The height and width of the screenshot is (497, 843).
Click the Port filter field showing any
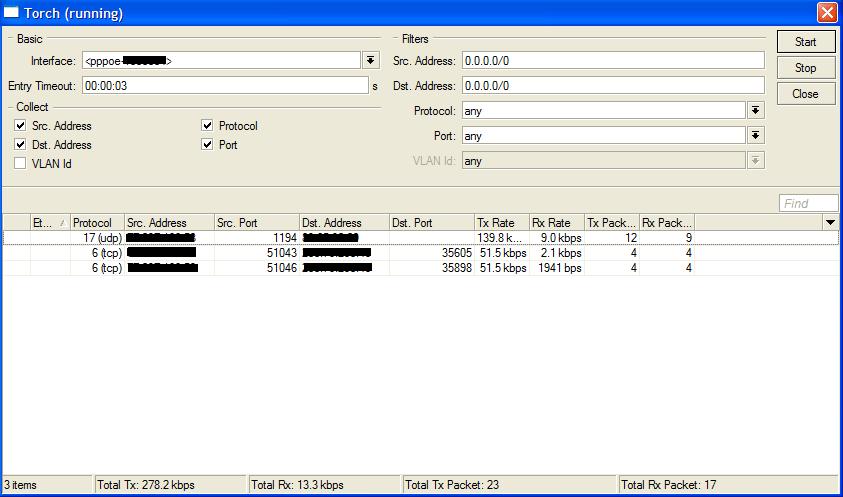[x=603, y=136]
